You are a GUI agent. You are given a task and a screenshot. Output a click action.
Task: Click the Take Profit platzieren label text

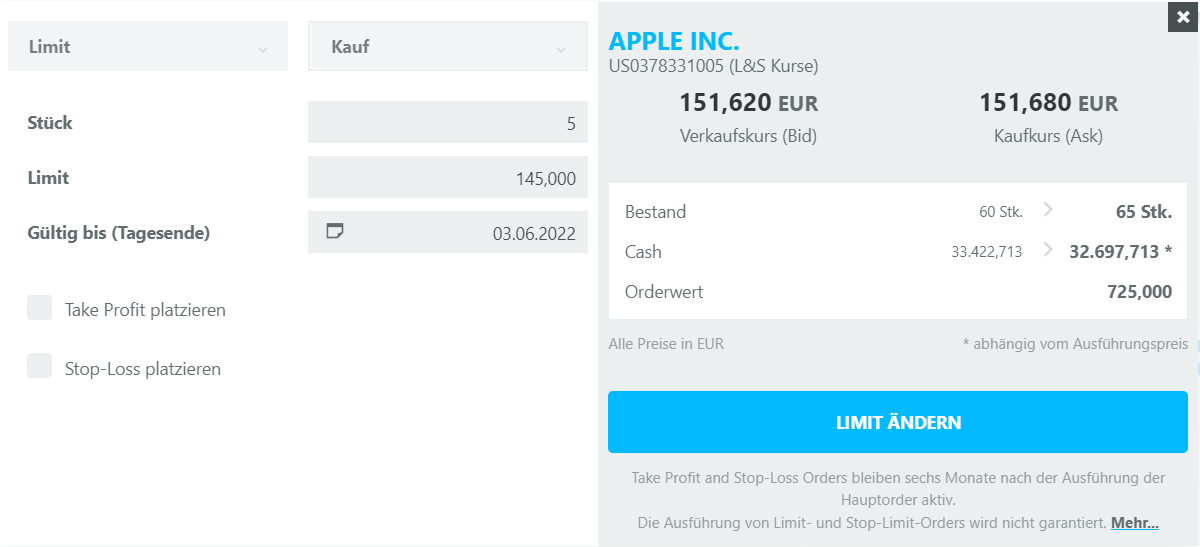pos(145,310)
